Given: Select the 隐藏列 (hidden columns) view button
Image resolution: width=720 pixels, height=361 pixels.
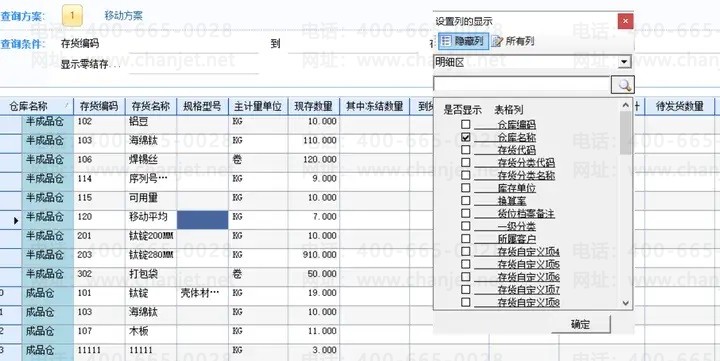Looking at the screenshot, I should click(x=463, y=41).
